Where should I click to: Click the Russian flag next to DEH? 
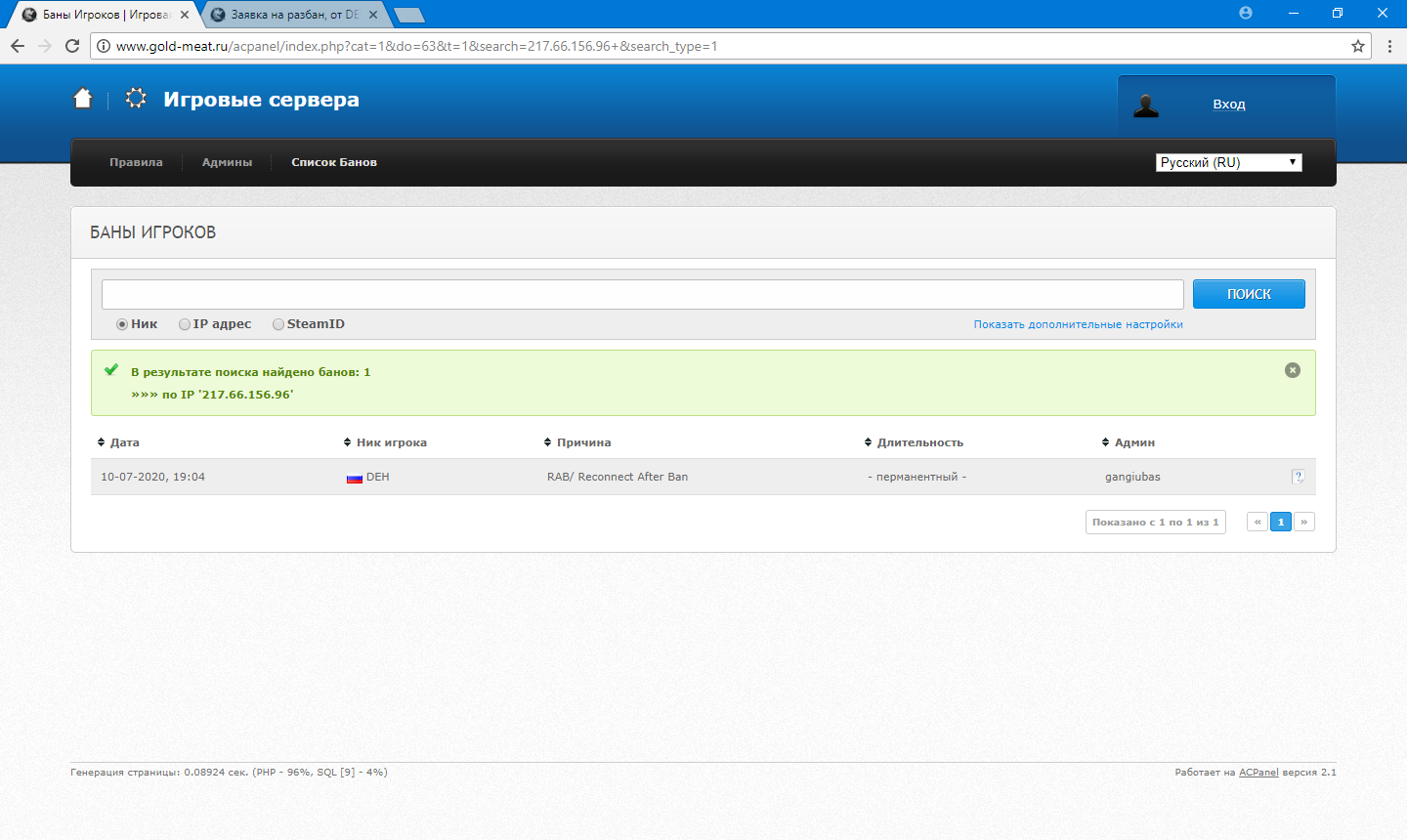[x=355, y=478]
